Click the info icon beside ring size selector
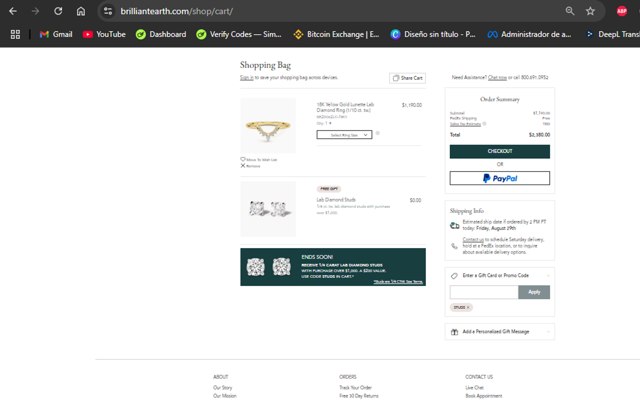Screen dimensions: 640x400 point(378,133)
